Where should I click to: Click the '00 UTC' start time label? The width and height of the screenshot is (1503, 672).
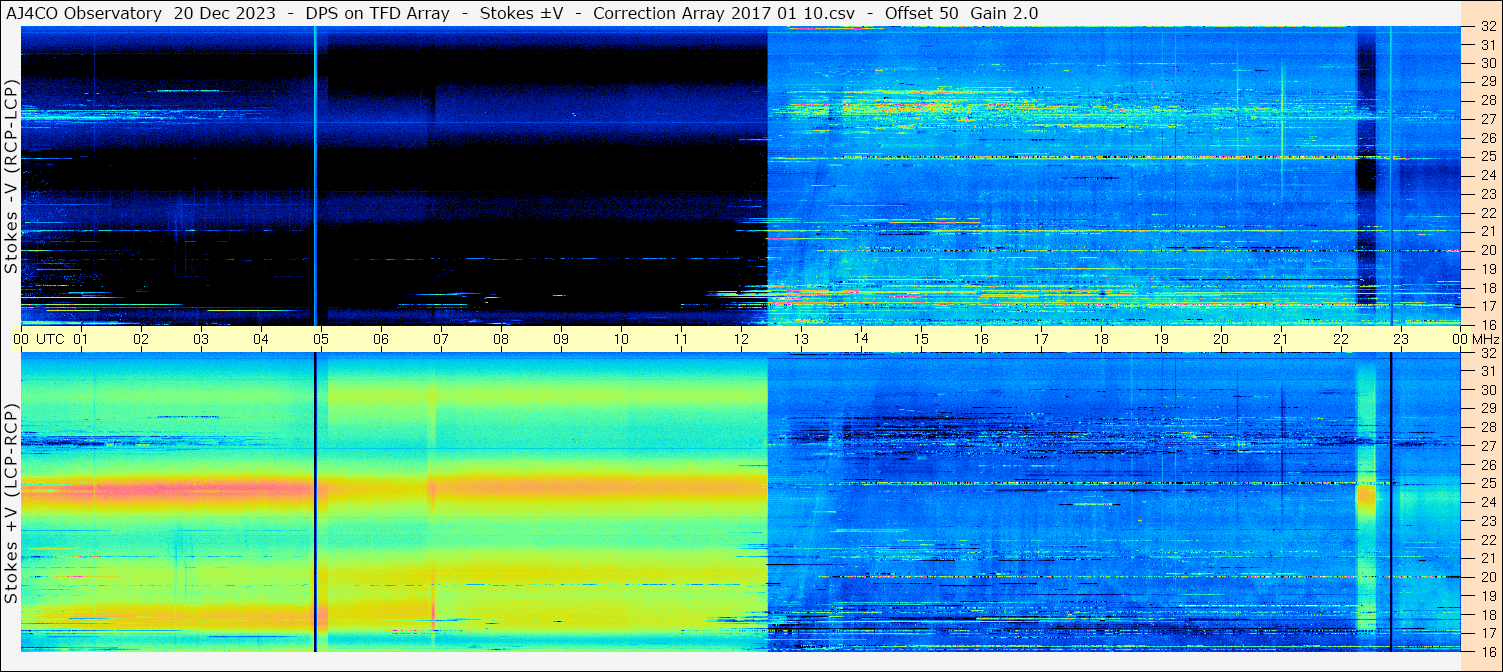(x=39, y=339)
